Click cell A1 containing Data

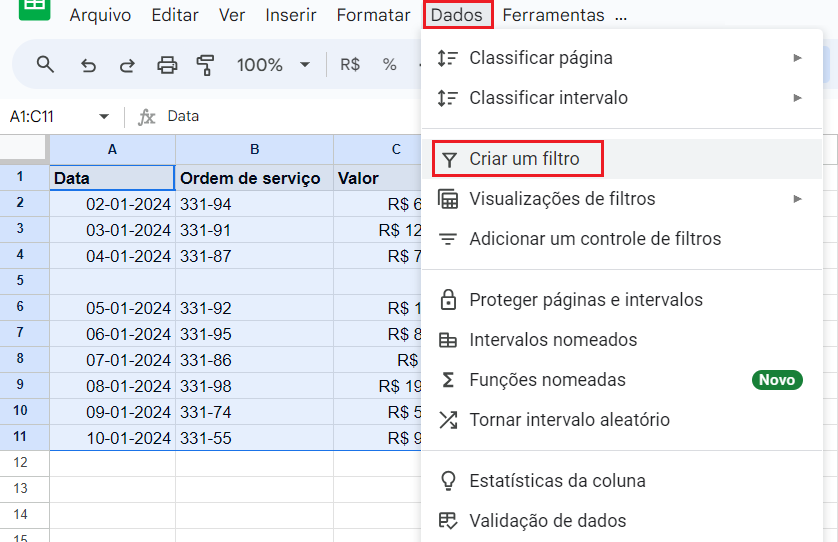coord(112,177)
